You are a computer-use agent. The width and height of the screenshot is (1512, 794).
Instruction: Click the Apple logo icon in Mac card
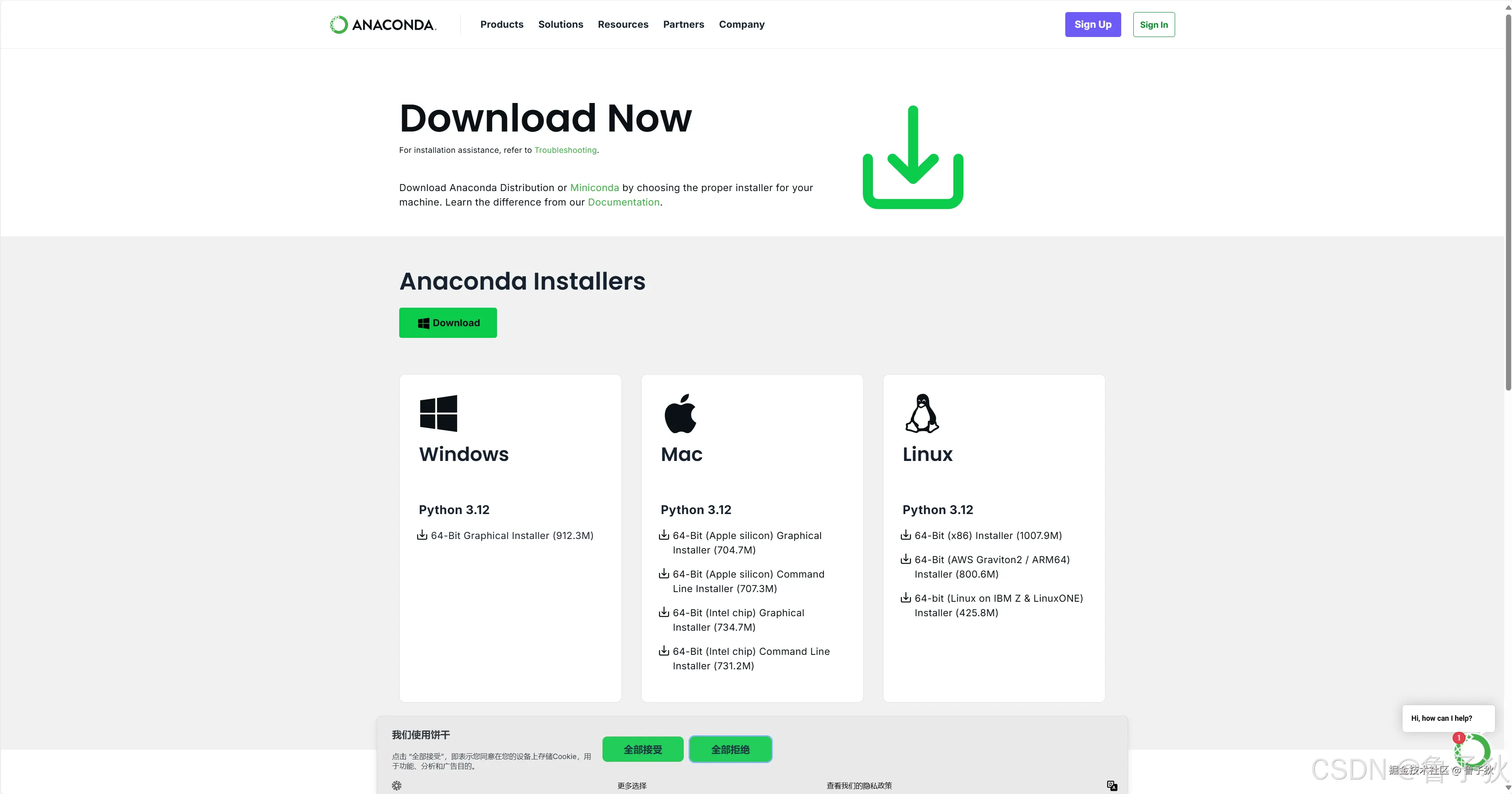pos(680,413)
